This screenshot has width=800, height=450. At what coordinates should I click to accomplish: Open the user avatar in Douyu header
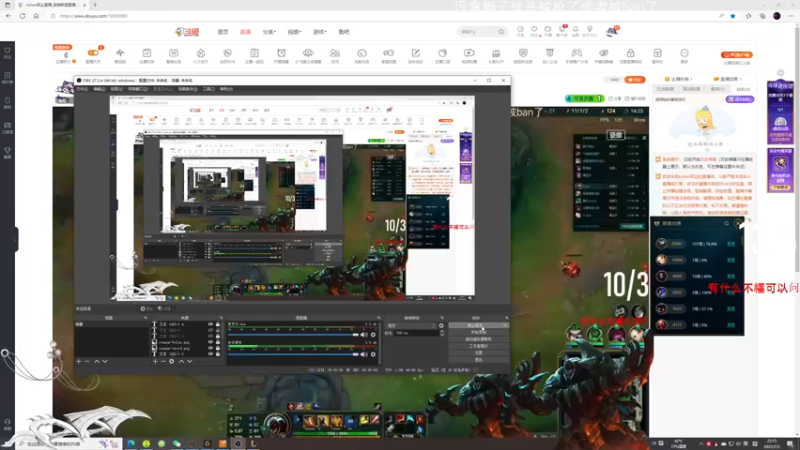point(612,31)
